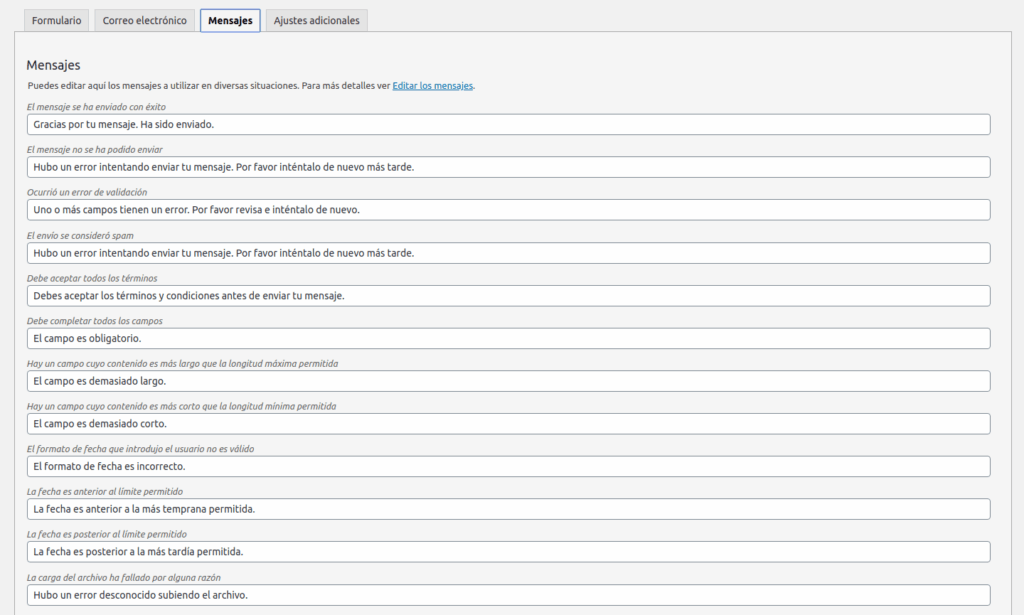The height and width of the screenshot is (615, 1024).
Task: Click the label 'Ocurrió un error de validación'
Action: (x=87, y=193)
